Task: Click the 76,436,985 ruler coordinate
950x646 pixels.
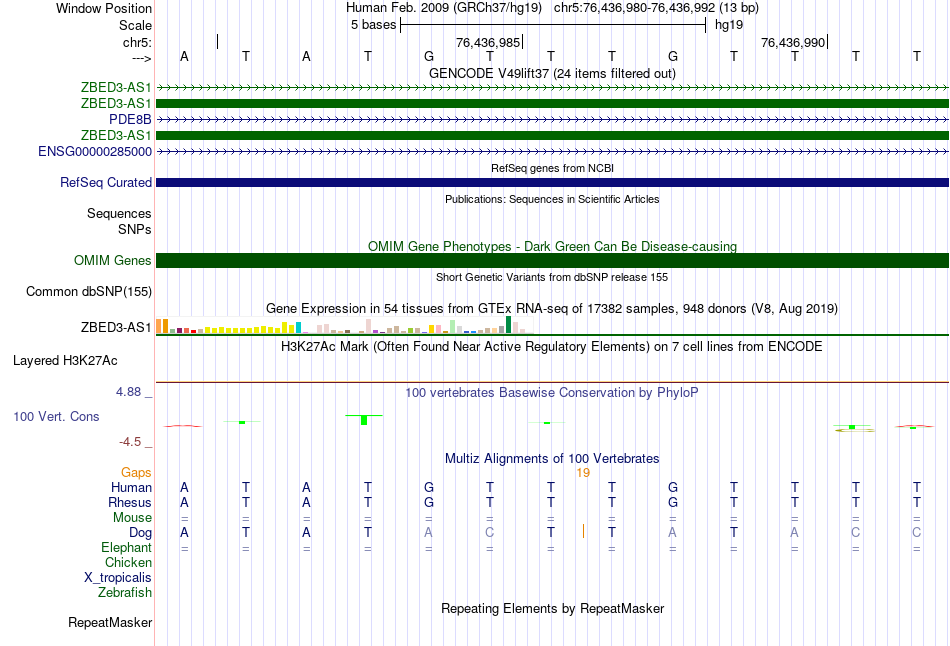Action: tap(488, 42)
